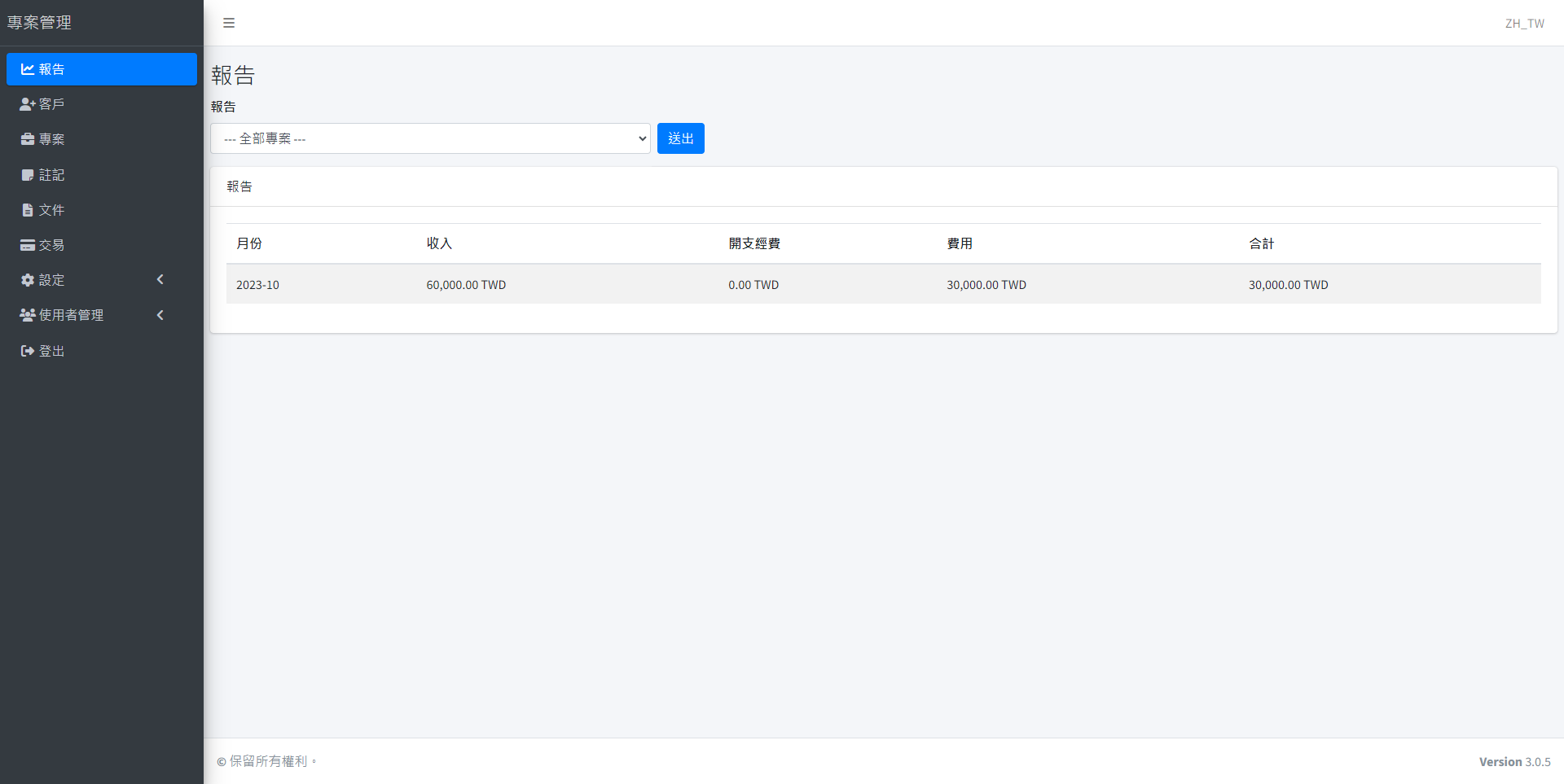
Task: Collapse the highlighted 報告 sidebar item
Action: tap(101, 69)
